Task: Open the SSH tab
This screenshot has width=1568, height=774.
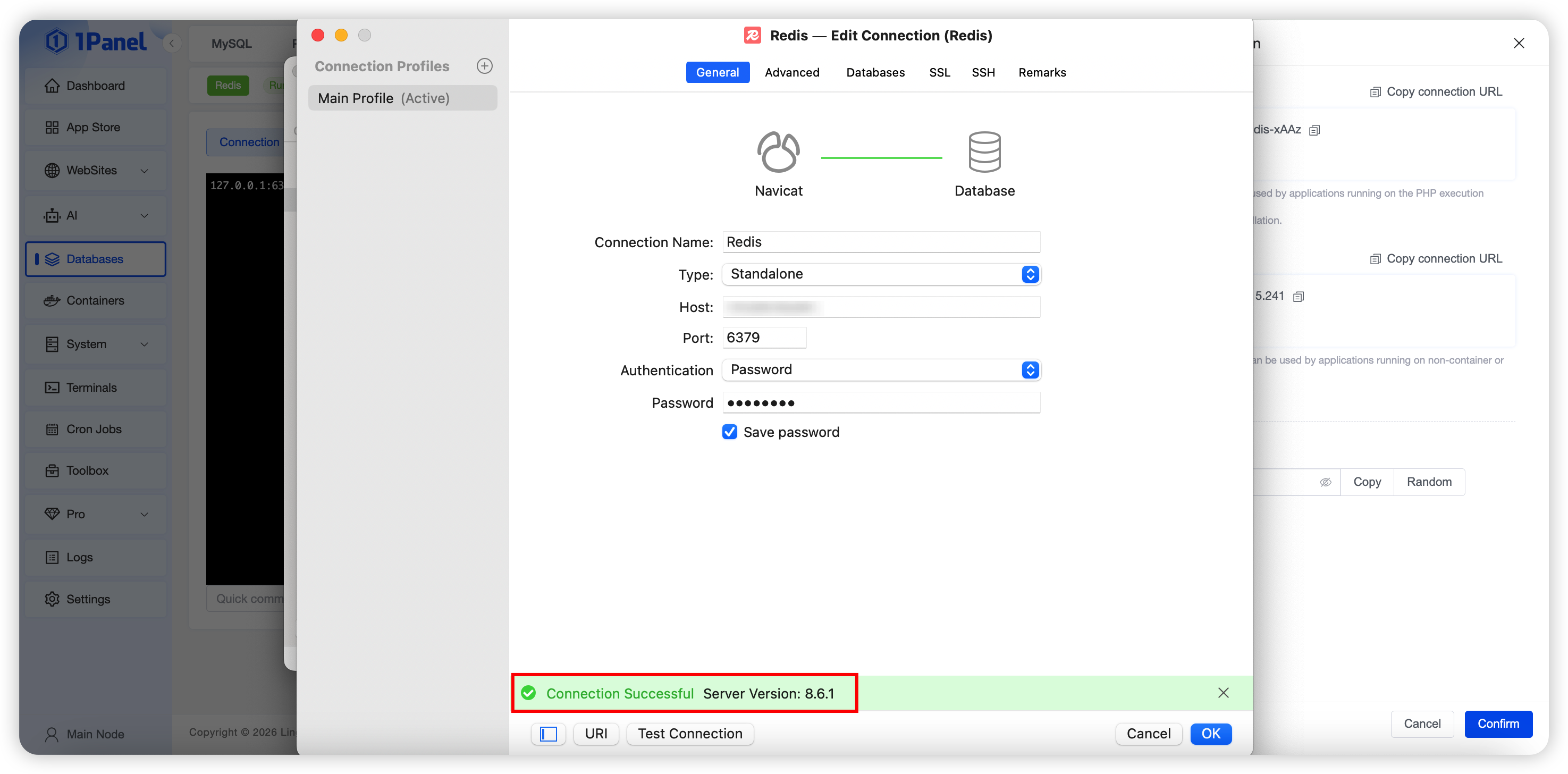Action: [x=982, y=72]
